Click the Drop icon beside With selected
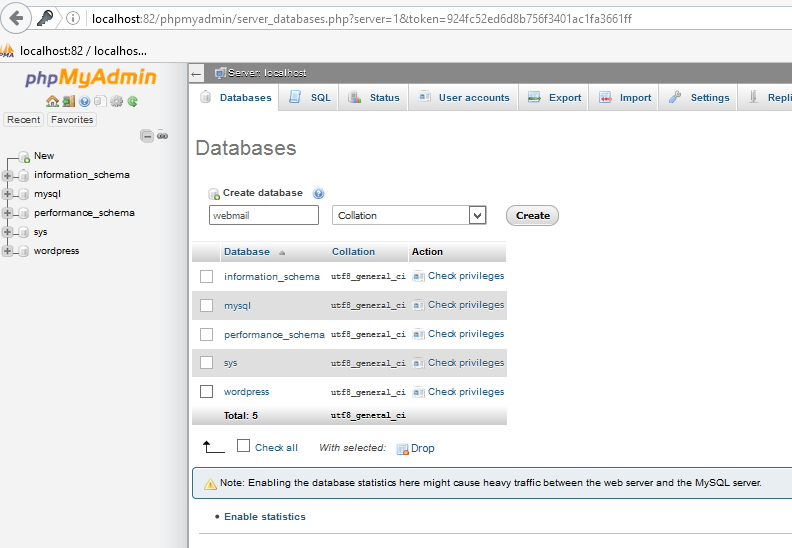792x548 pixels. click(x=403, y=449)
